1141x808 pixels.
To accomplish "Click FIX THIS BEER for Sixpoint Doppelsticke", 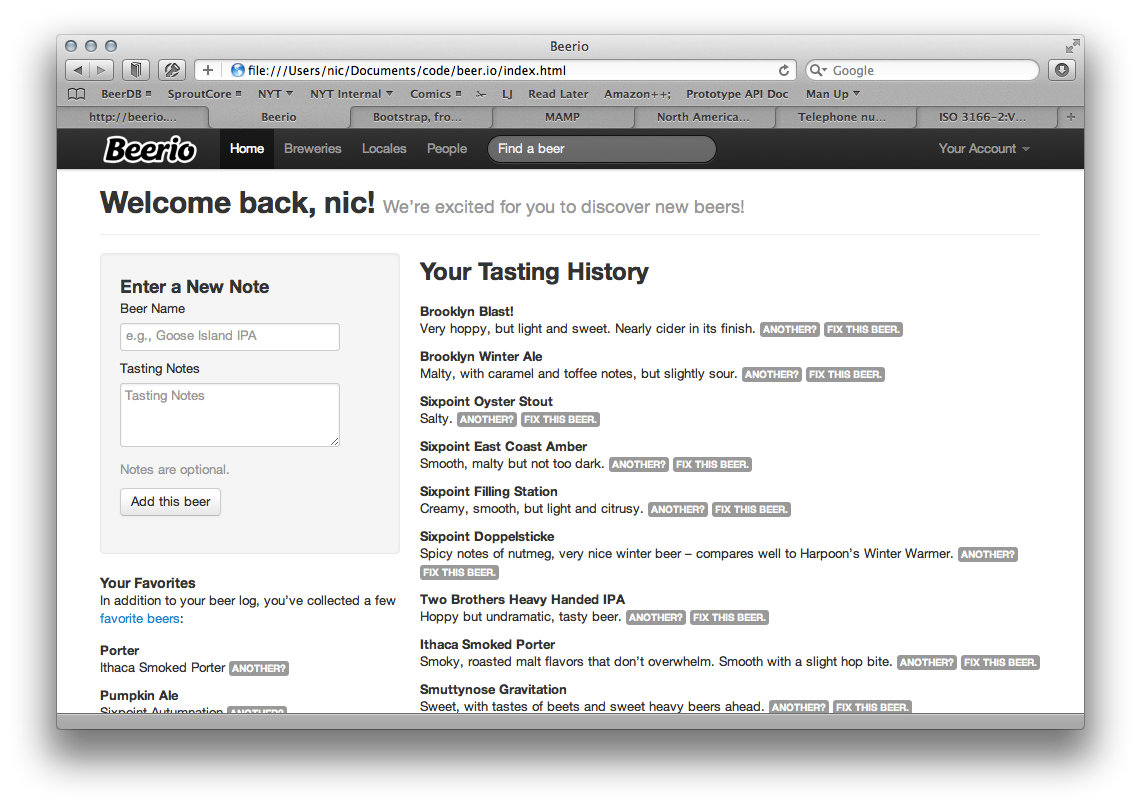I will pyautogui.click(x=459, y=573).
